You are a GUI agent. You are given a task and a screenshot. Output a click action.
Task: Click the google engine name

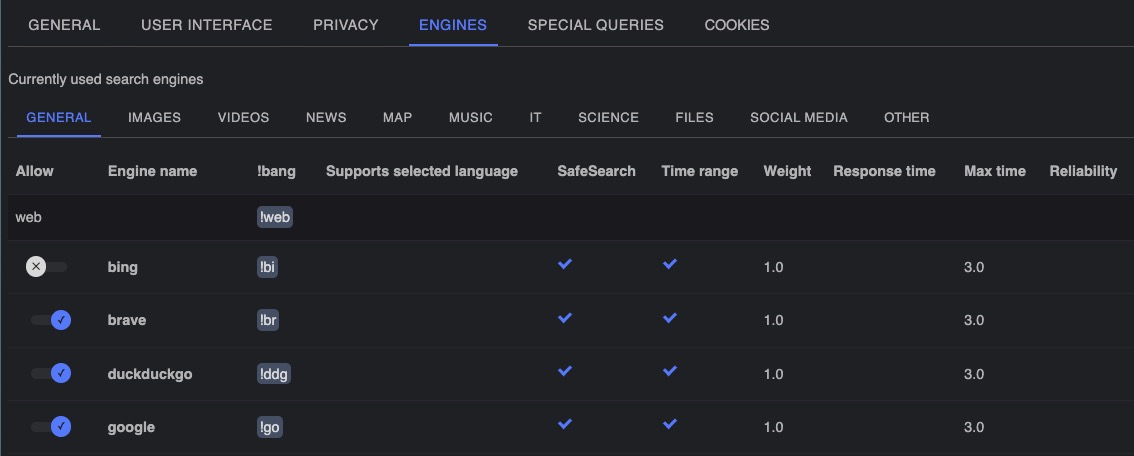[x=131, y=428]
